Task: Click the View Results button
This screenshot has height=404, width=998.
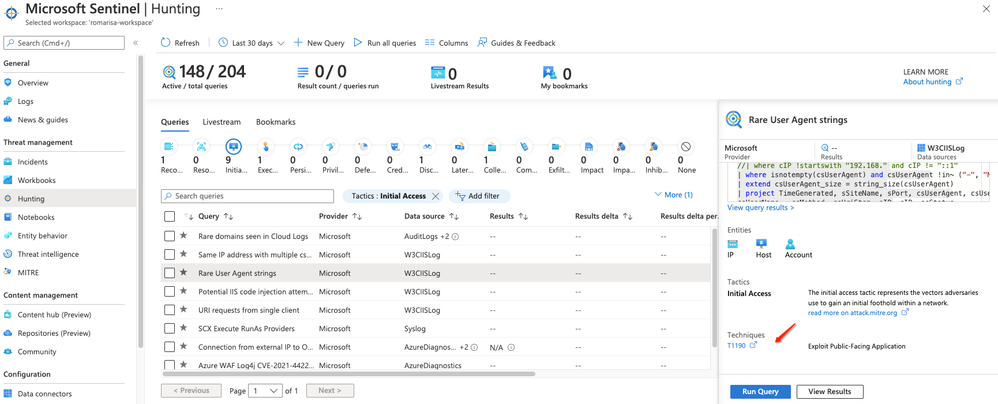Action: coord(830,391)
